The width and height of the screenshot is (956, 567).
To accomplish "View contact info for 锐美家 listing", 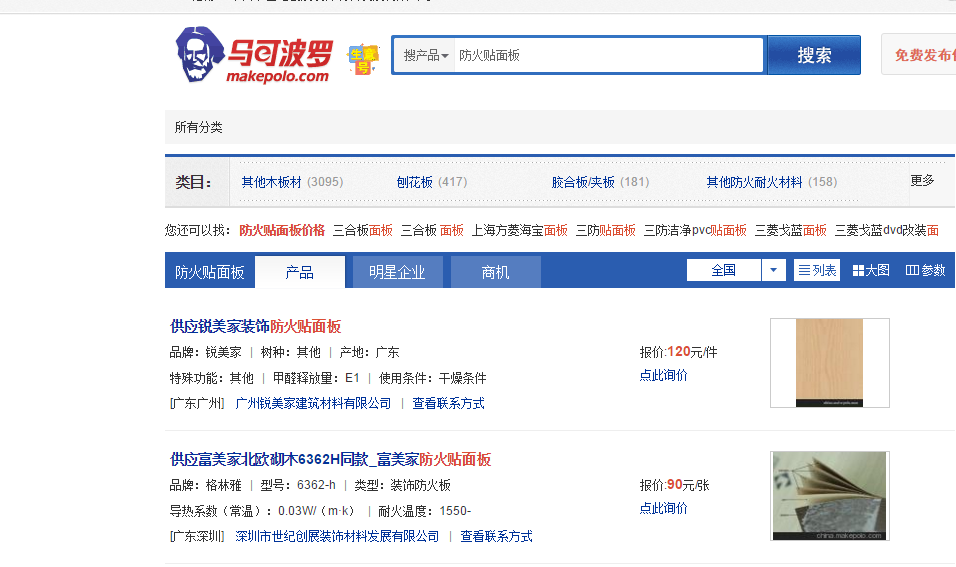I will click(448, 403).
